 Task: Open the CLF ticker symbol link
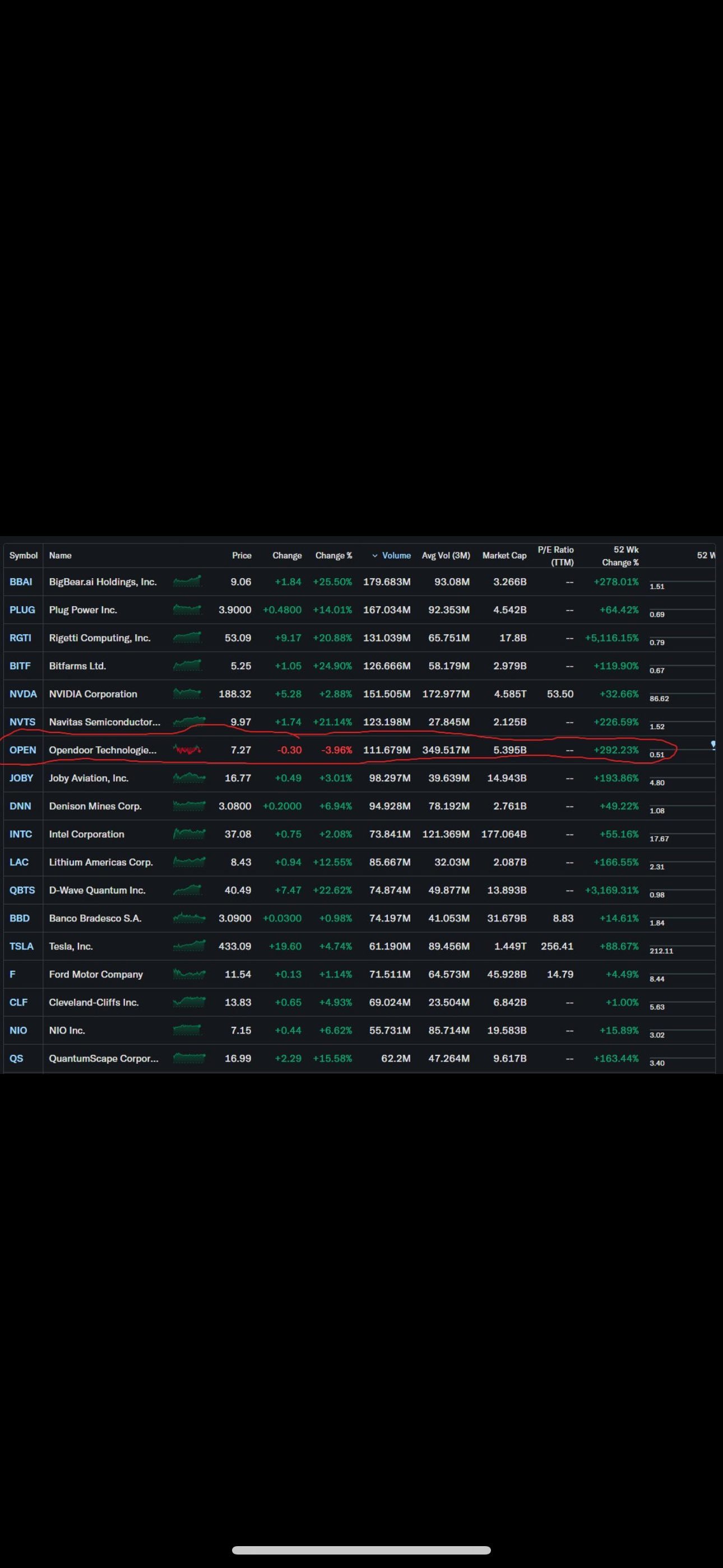tap(18, 1002)
